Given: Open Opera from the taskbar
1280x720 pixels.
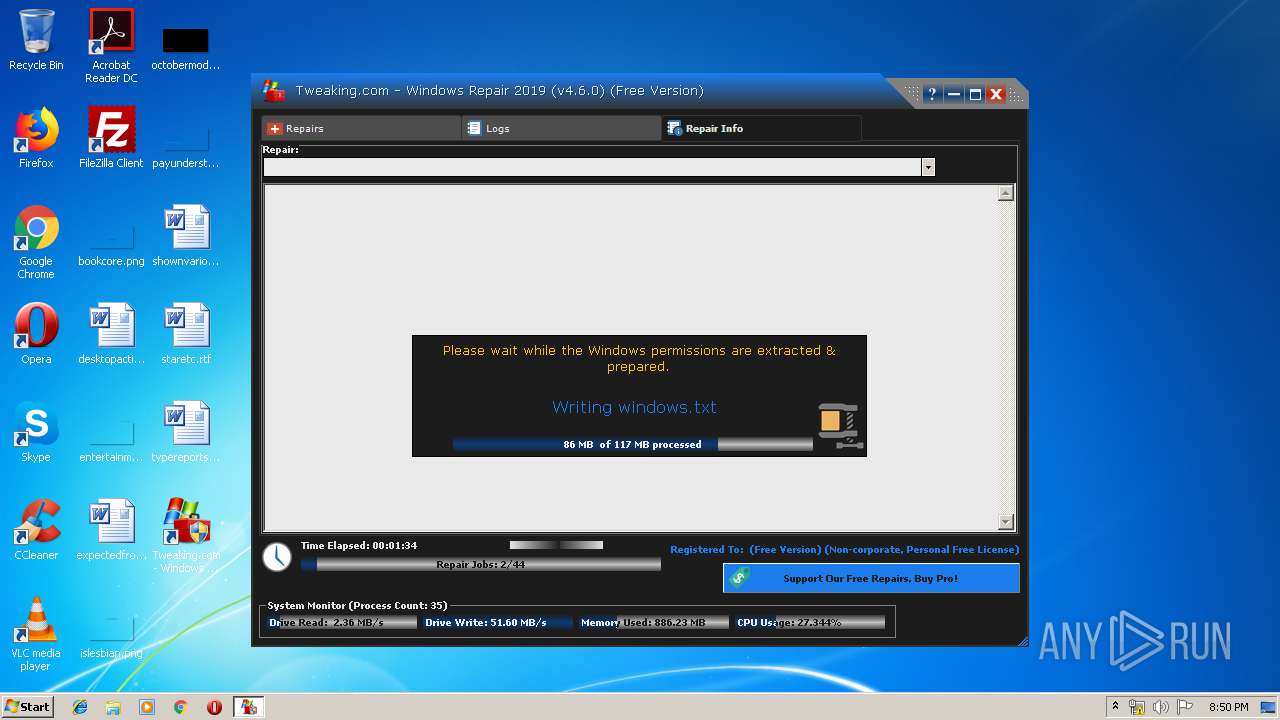Looking at the screenshot, I should [214, 707].
